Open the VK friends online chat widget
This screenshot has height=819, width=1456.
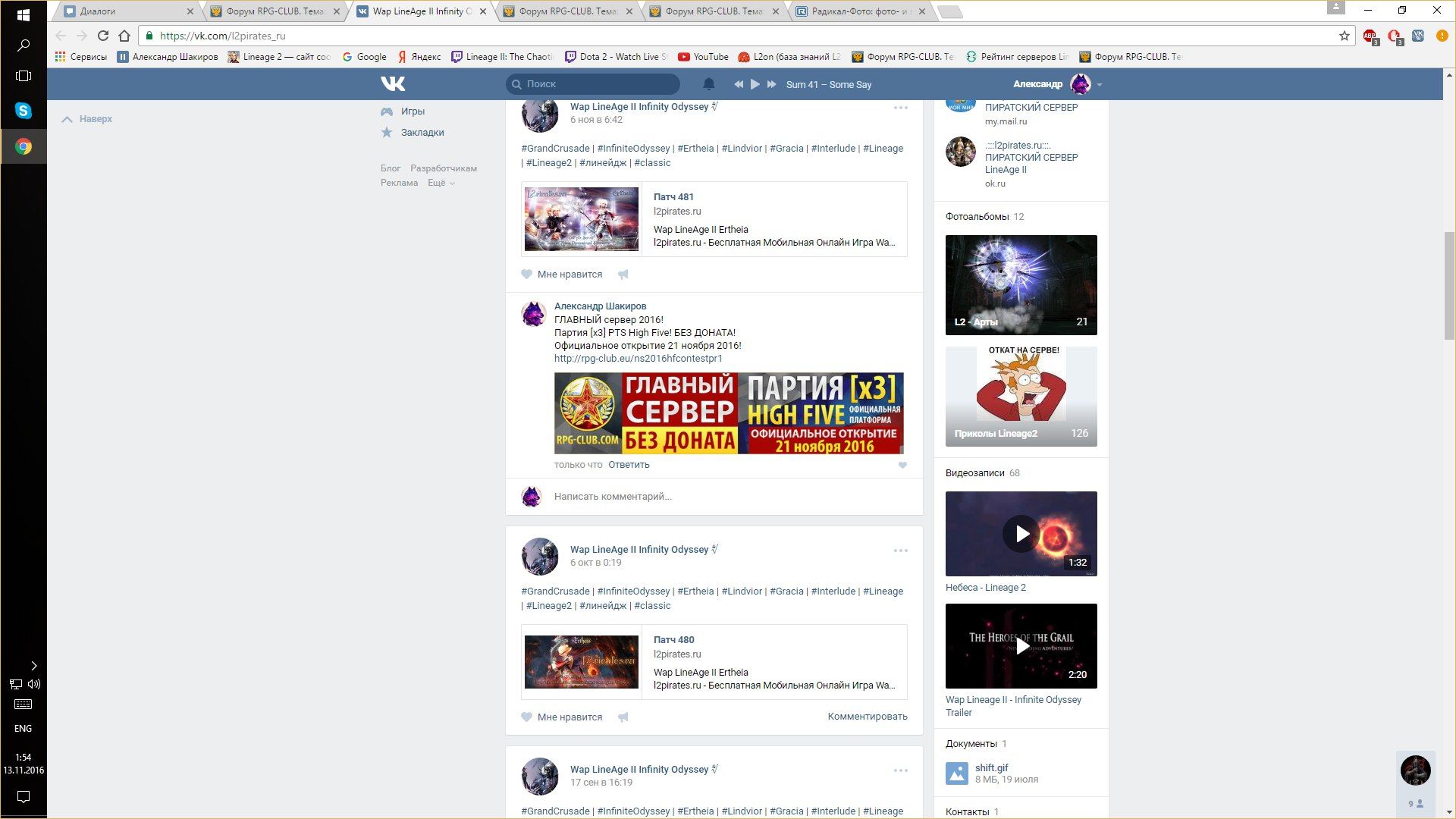point(1415,783)
